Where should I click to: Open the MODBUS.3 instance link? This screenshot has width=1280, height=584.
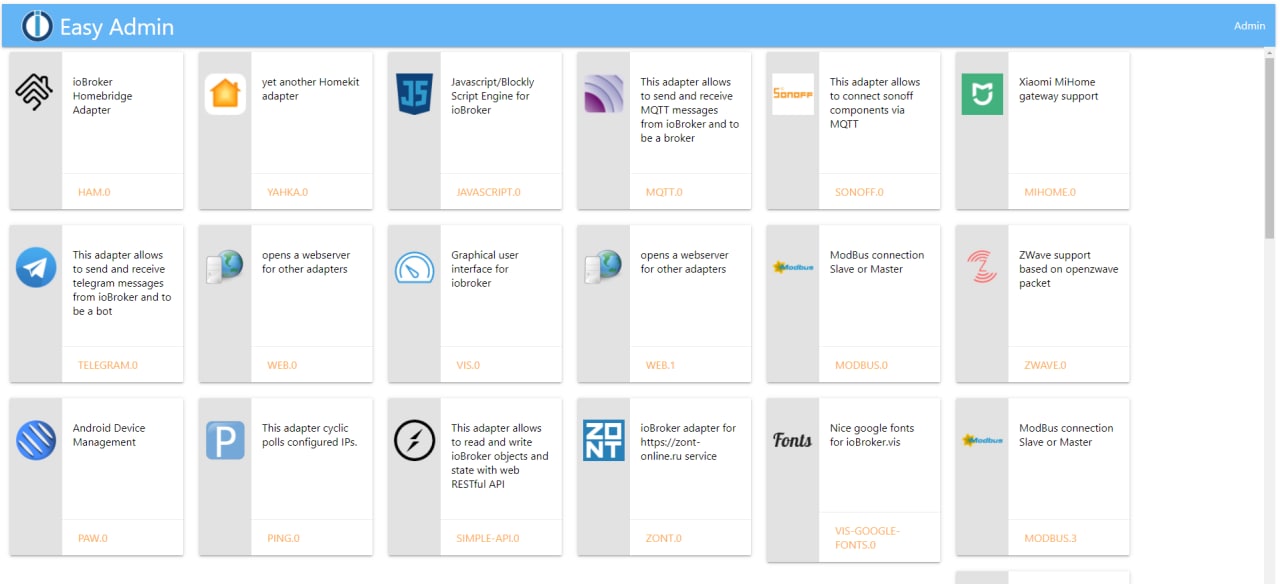[1050, 538]
